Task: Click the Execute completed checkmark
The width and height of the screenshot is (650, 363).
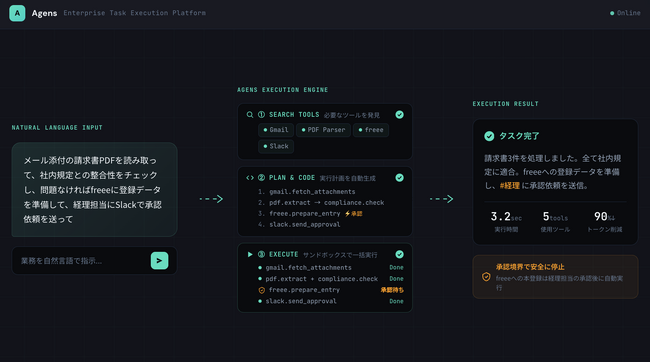Action: tap(399, 254)
